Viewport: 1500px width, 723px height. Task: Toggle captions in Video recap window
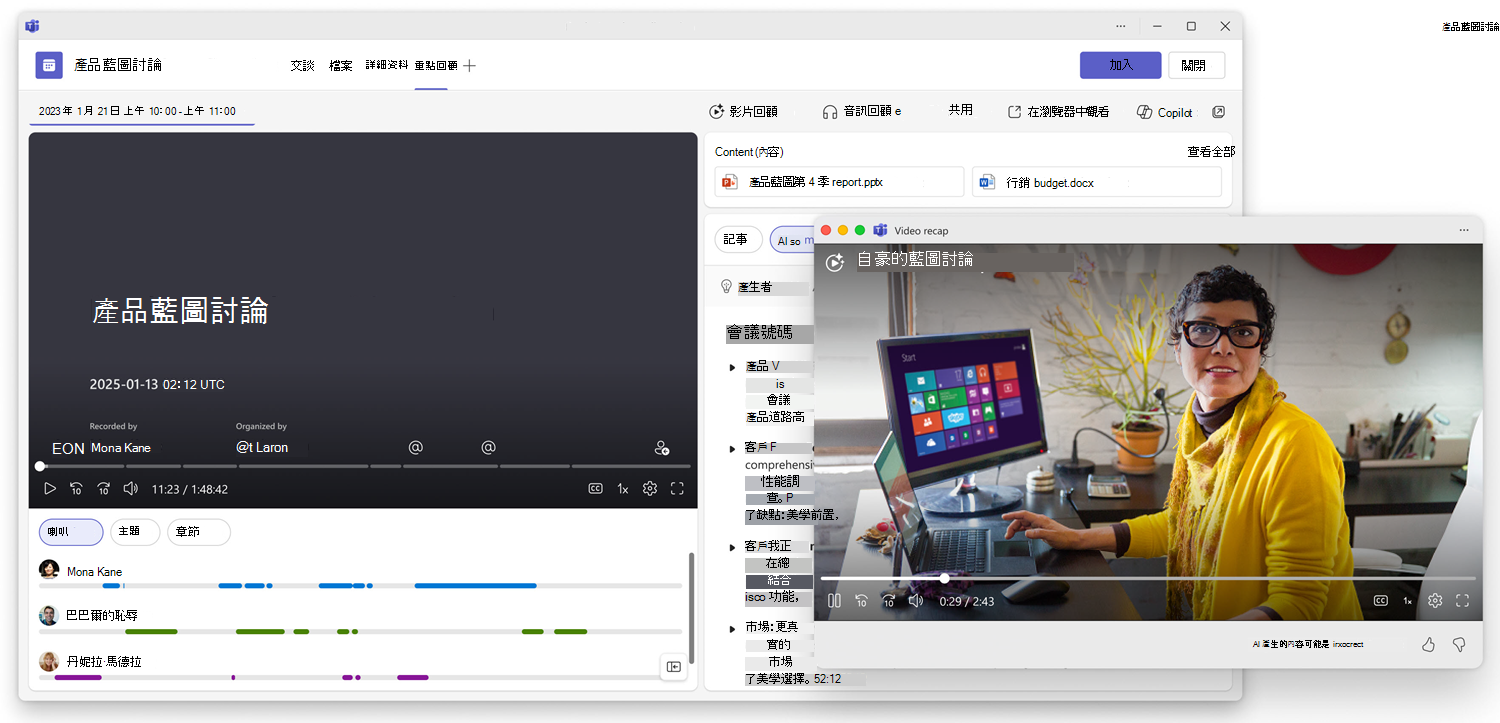[x=1380, y=601]
